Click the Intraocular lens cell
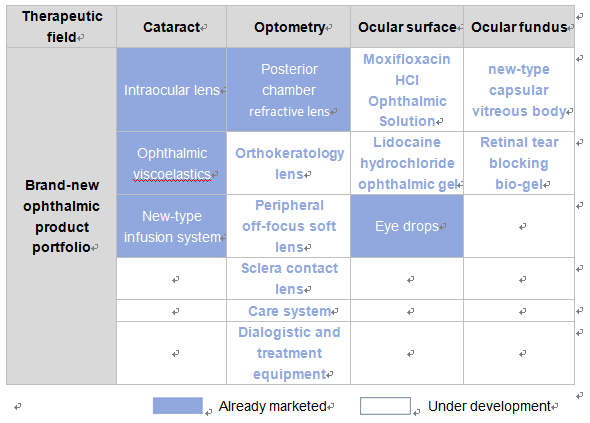 [x=172, y=90]
